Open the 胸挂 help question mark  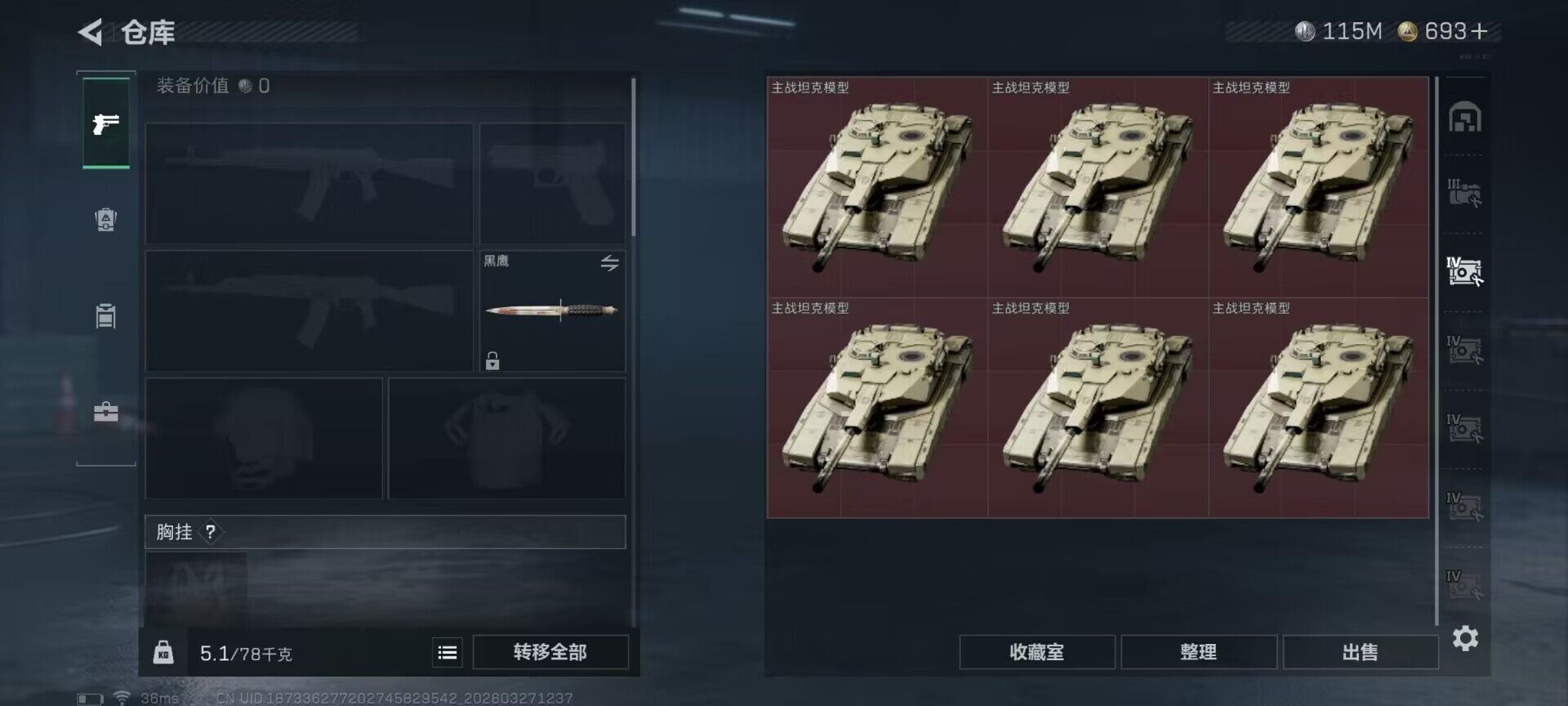211,532
